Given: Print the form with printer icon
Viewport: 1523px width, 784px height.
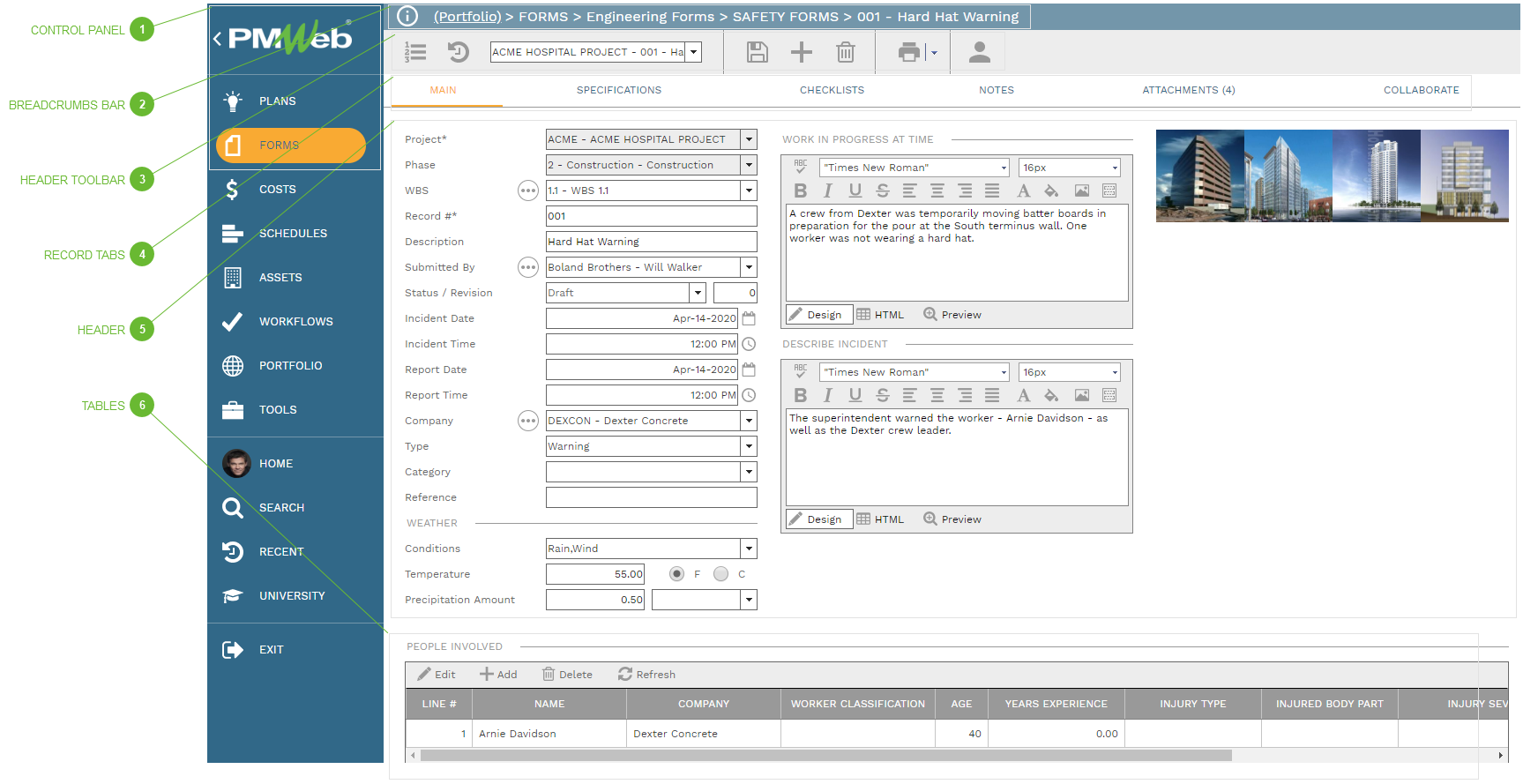Looking at the screenshot, I should (908, 52).
